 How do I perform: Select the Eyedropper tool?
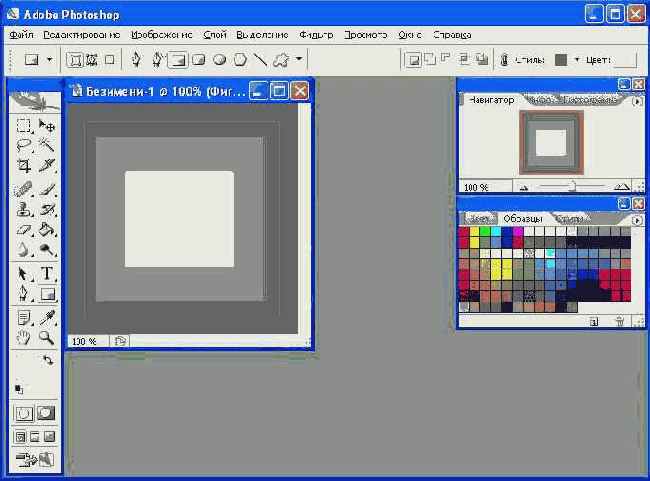46,318
